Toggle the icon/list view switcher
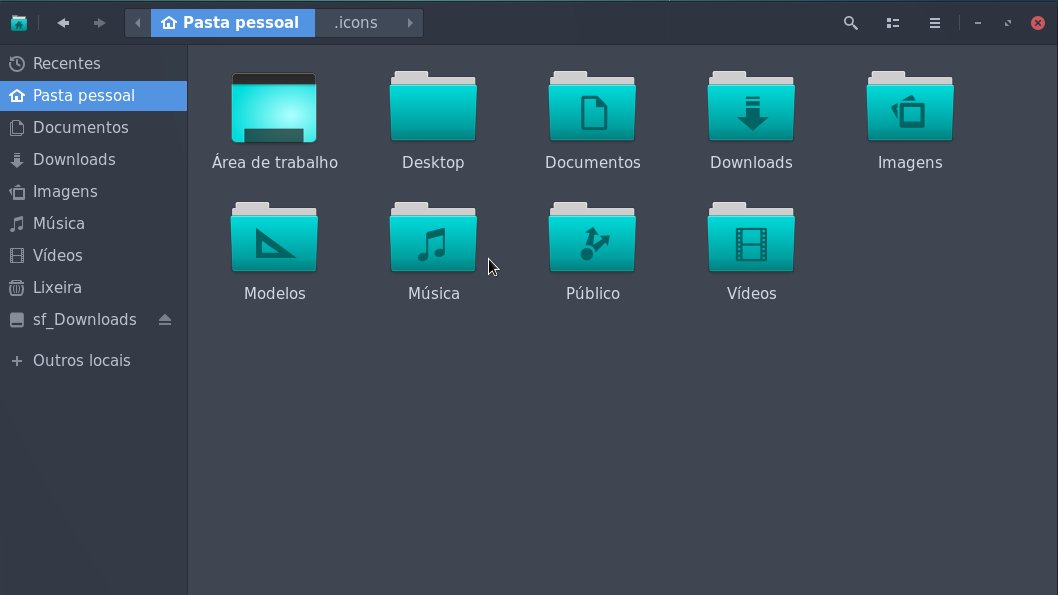 892,22
